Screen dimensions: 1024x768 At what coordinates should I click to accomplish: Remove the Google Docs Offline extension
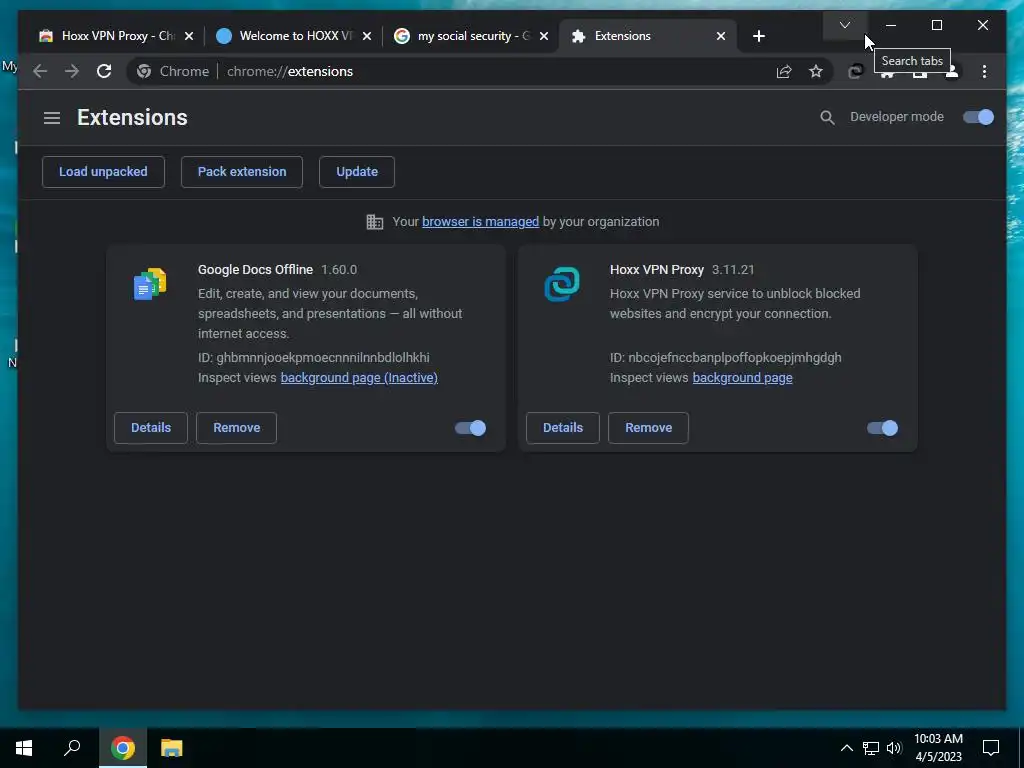point(236,428)
